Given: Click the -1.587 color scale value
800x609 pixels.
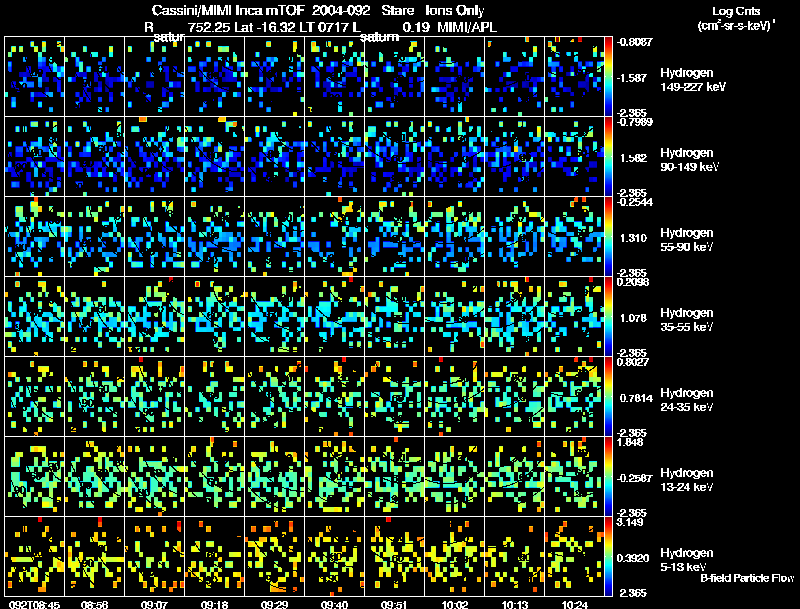Looking at the screenshot, I should [632, 78].
